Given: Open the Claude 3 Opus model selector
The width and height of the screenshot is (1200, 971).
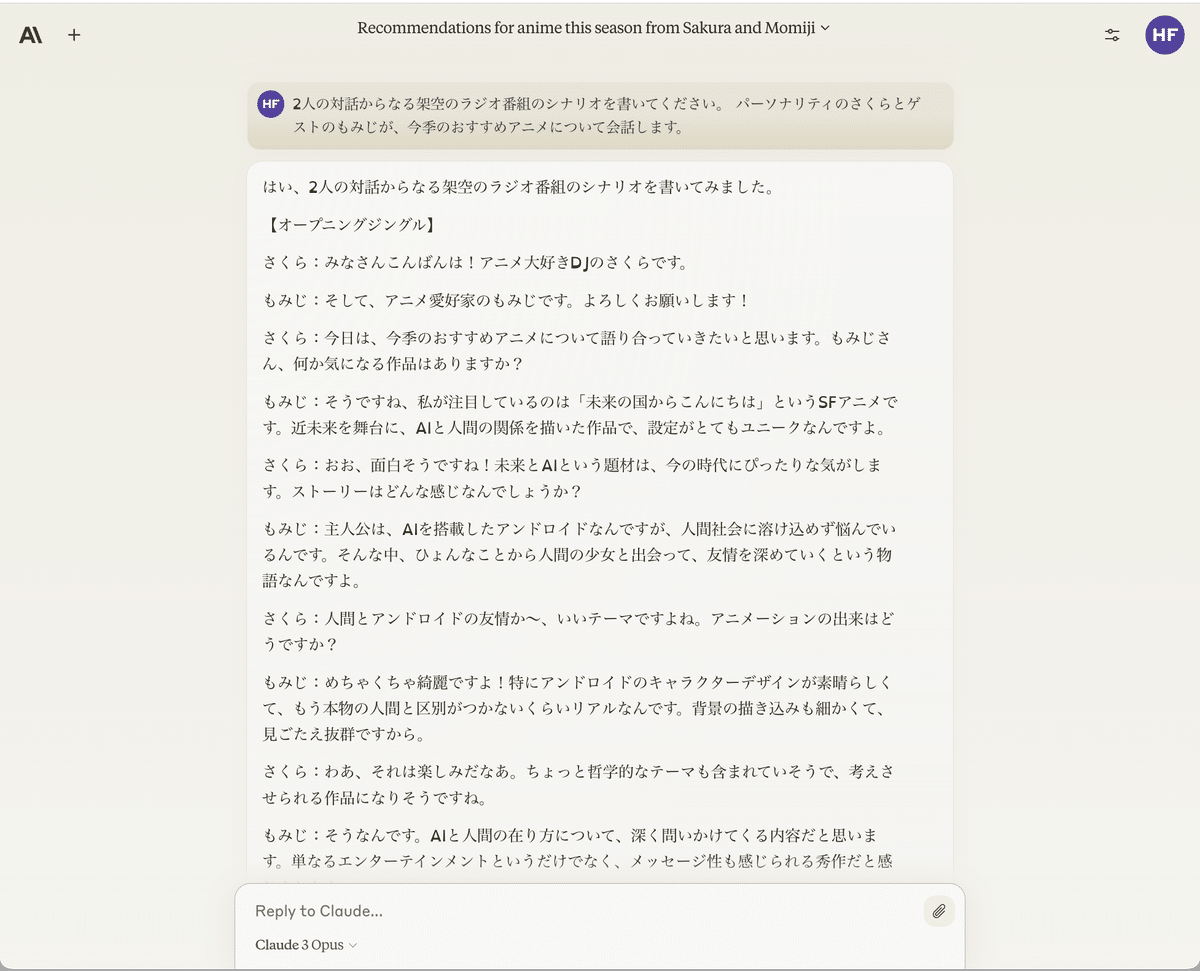Looking at the screenshot, I should coord(306,945).
